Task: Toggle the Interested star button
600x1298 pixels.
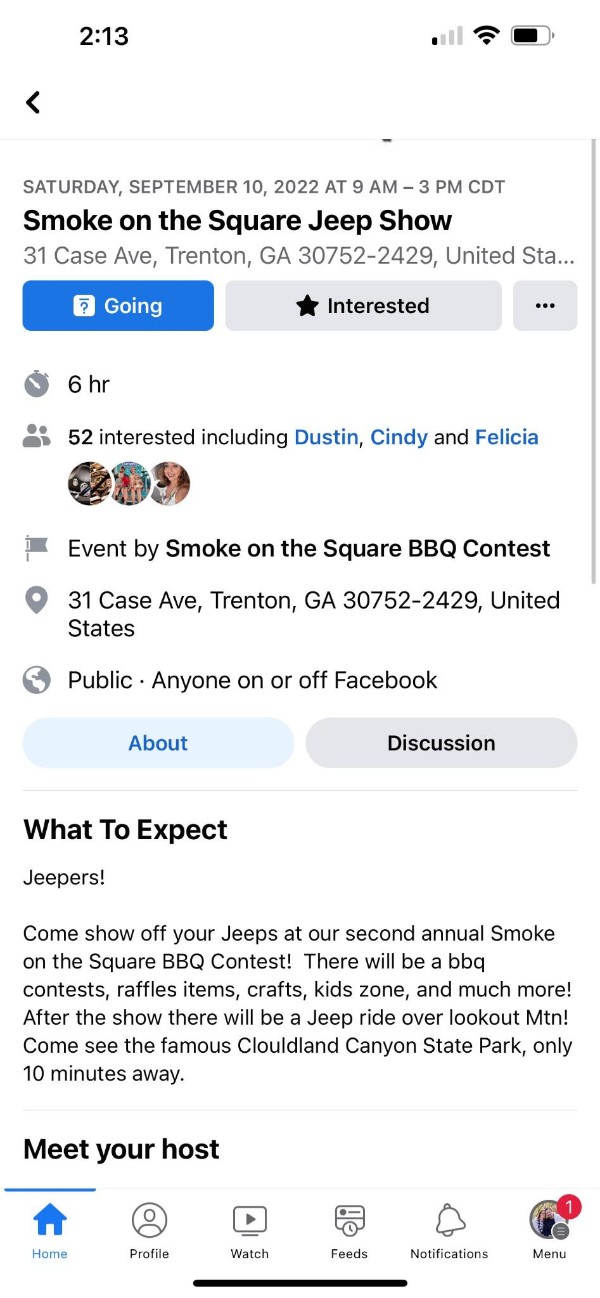Action: click(363, 306)
